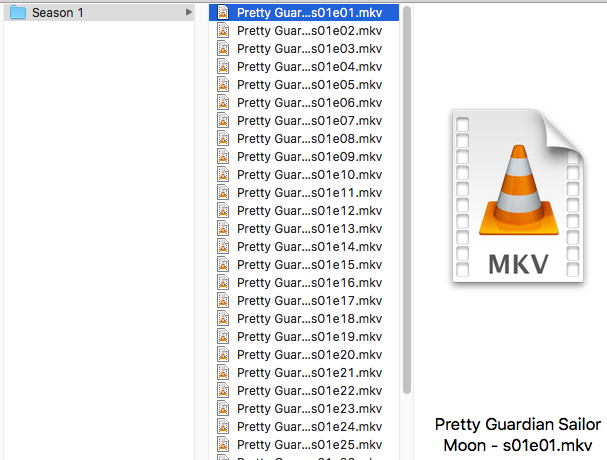Click the preview title Pretty Guardian Sailor Moon
The width and height of the screenshot is (607, 460).
518,435
